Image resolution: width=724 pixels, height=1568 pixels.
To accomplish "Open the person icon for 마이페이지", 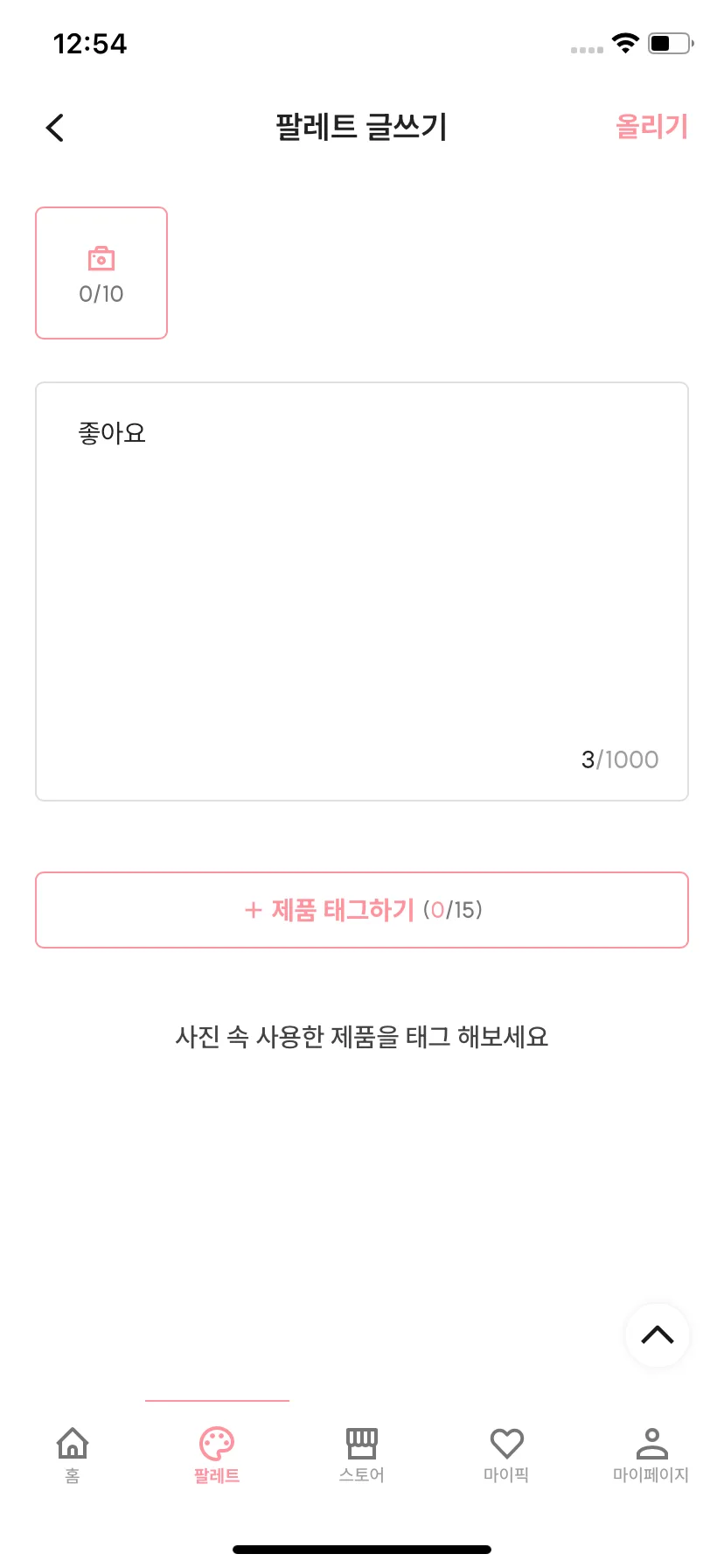I will tap(651, 1443).
